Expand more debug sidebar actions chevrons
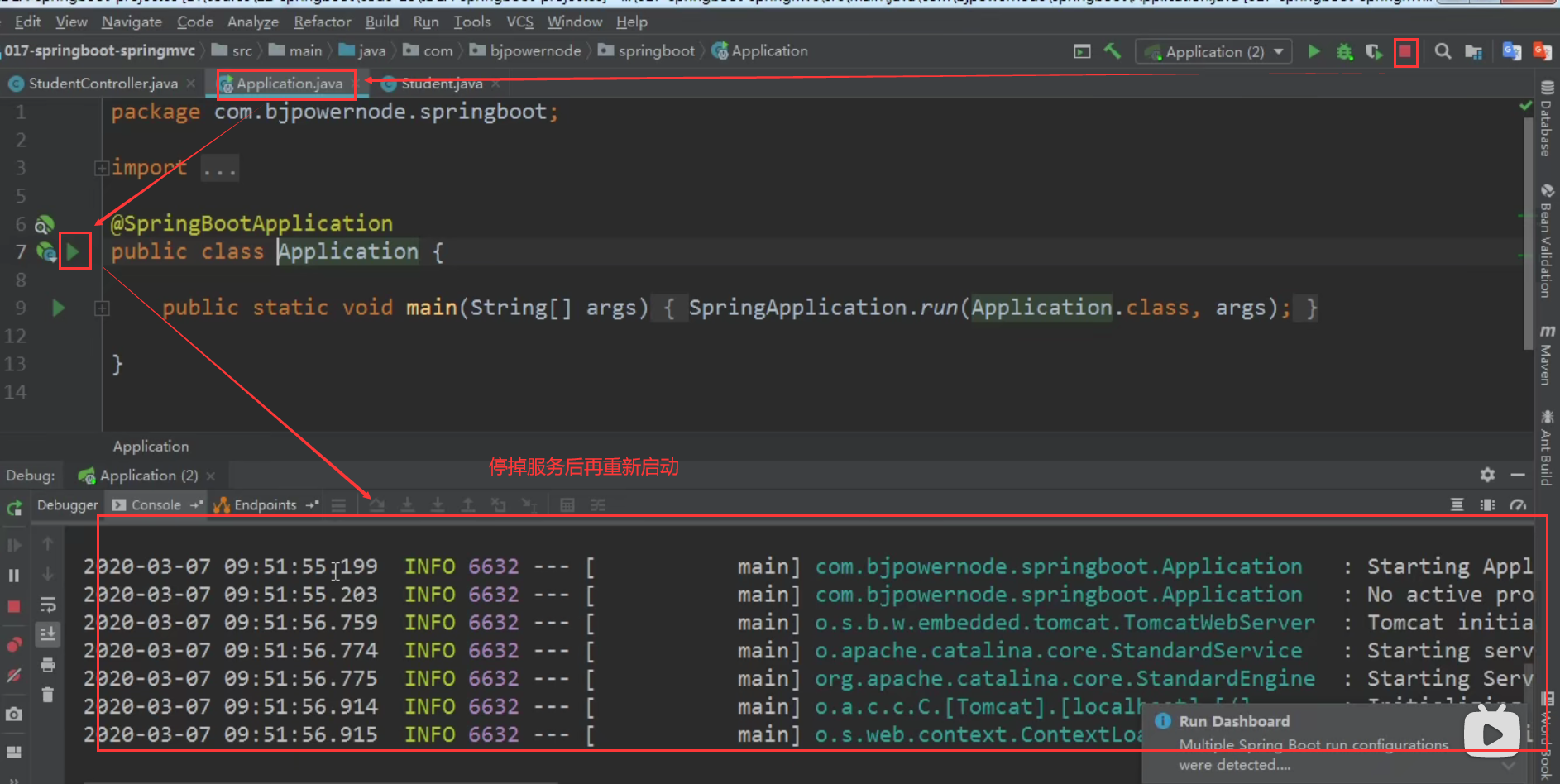Viewport: 1560px width, 784px height. (x=14, y=779)
